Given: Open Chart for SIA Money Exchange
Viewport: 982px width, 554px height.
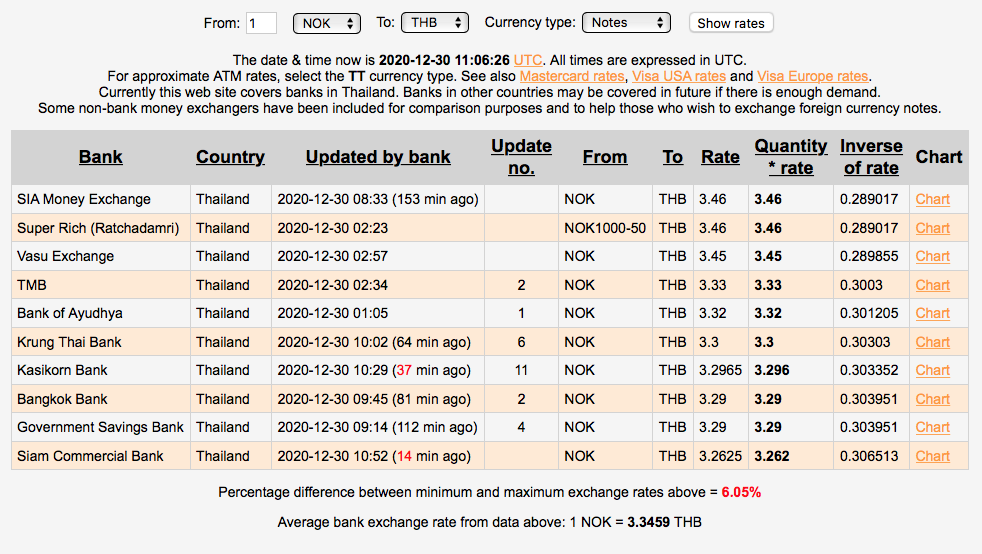Looking at the screenshot, I should point(932,199).
